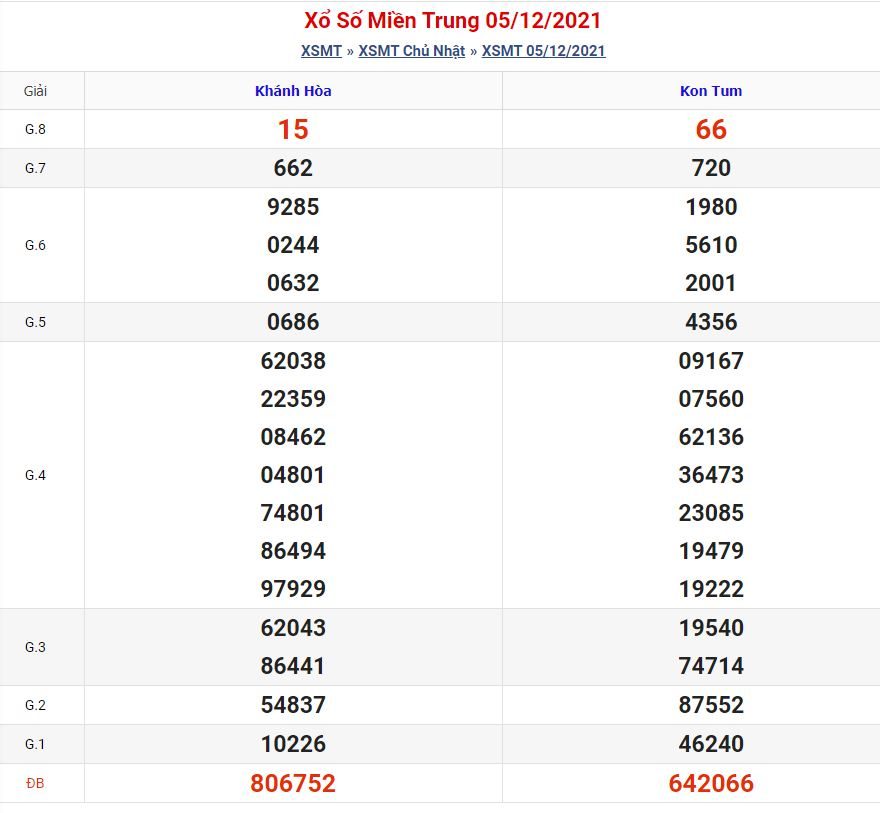Open the XSMT breadcrumb link
Viewport: 880px width, 813px height.
(x=321, y=50)
